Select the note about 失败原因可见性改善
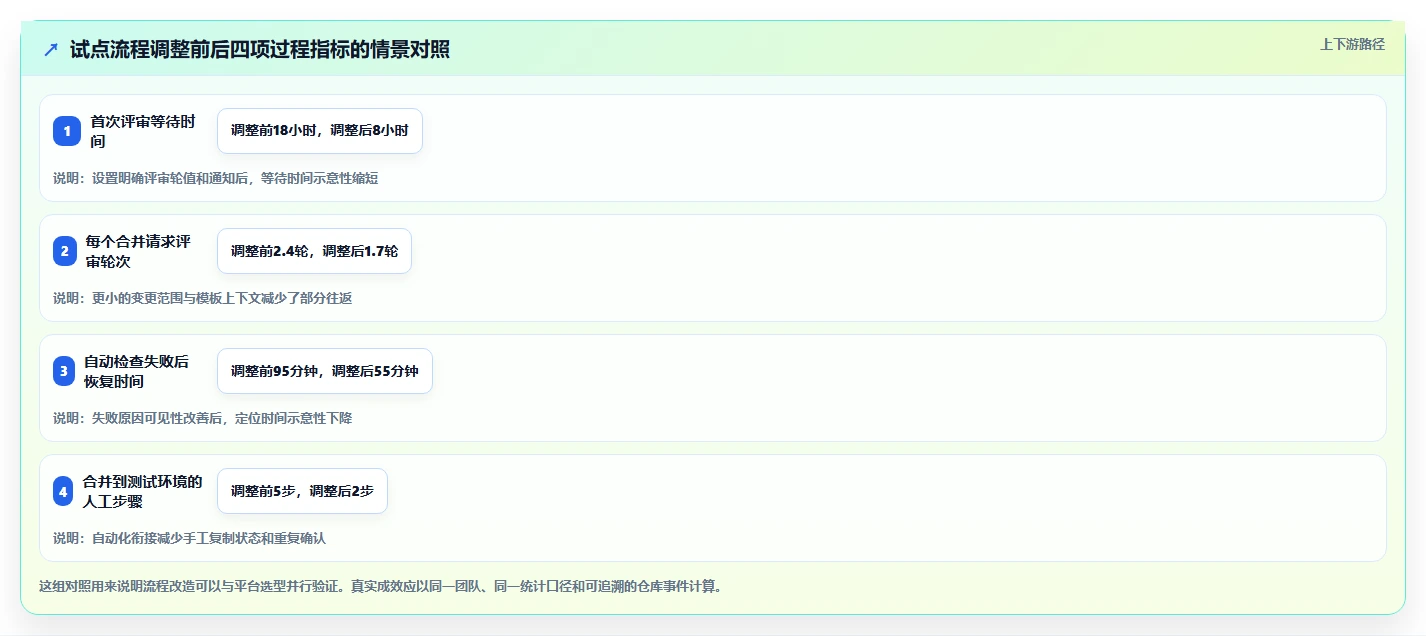 (203, 418)
